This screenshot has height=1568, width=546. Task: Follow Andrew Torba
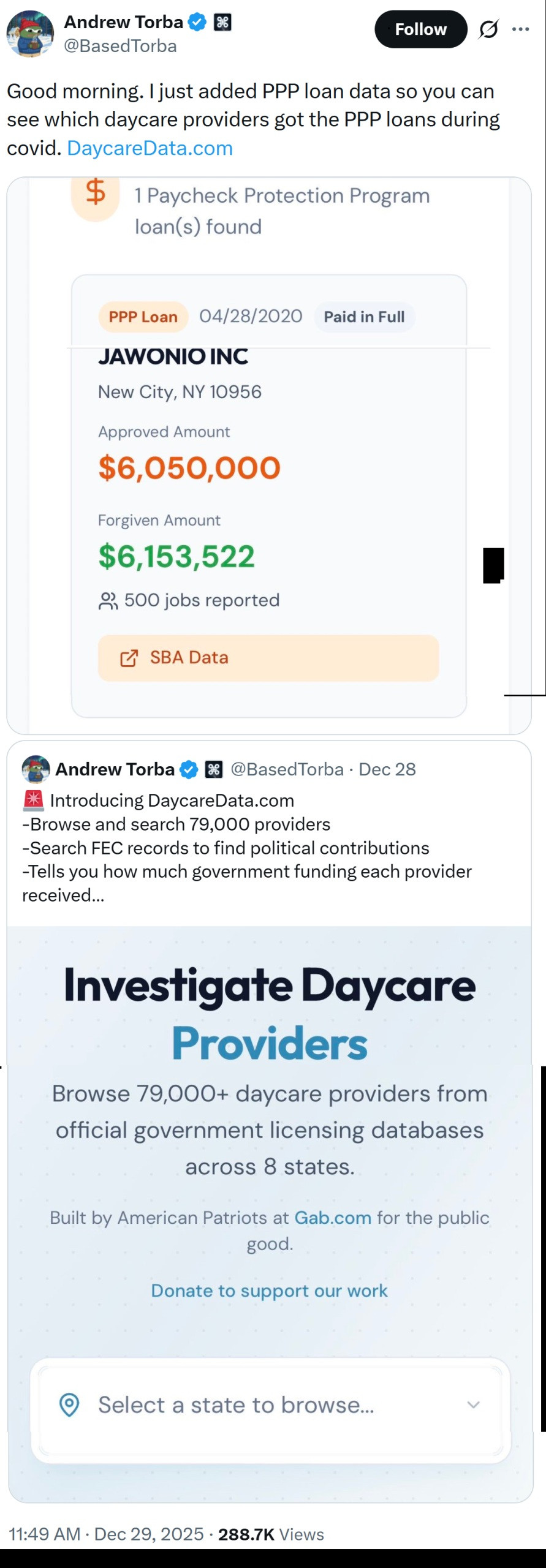click(420, 29)
